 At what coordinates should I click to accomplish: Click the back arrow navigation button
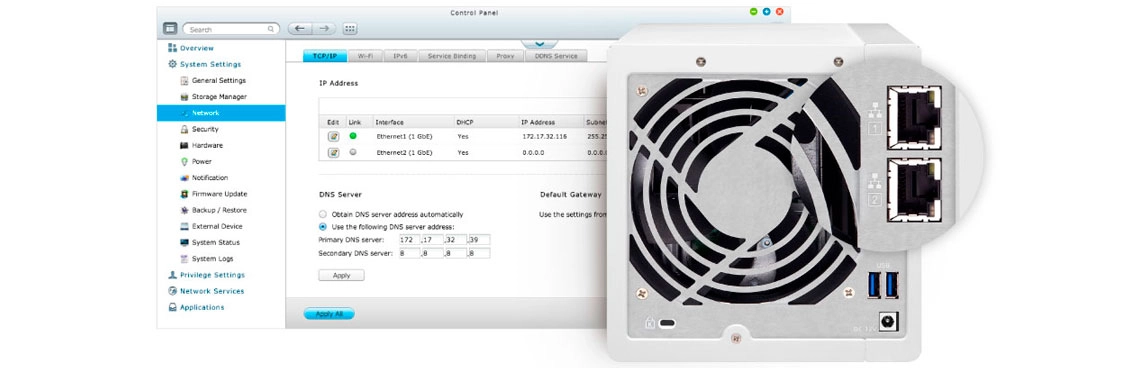click(300, 29)
